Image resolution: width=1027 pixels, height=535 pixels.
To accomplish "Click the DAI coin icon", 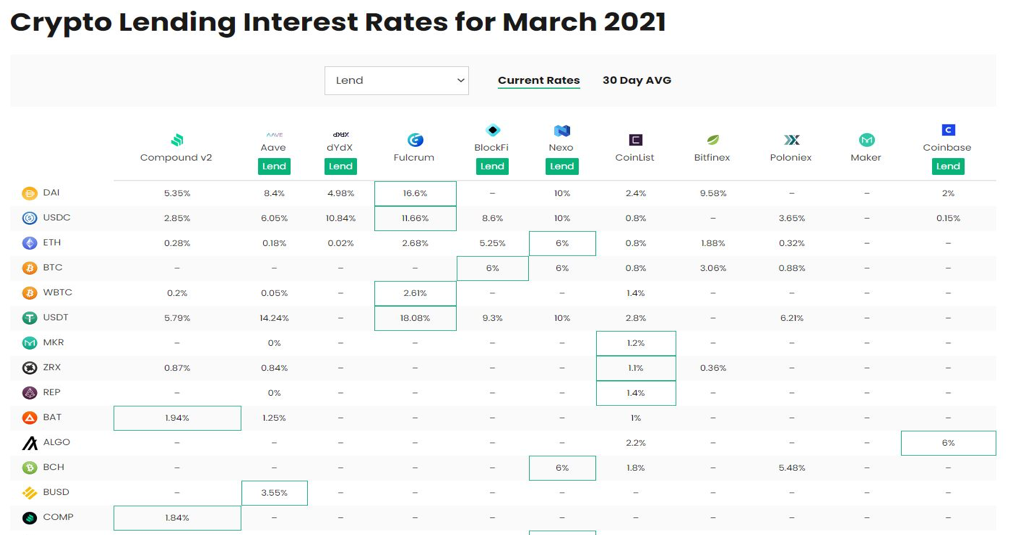I will click(x=29, y=193).
